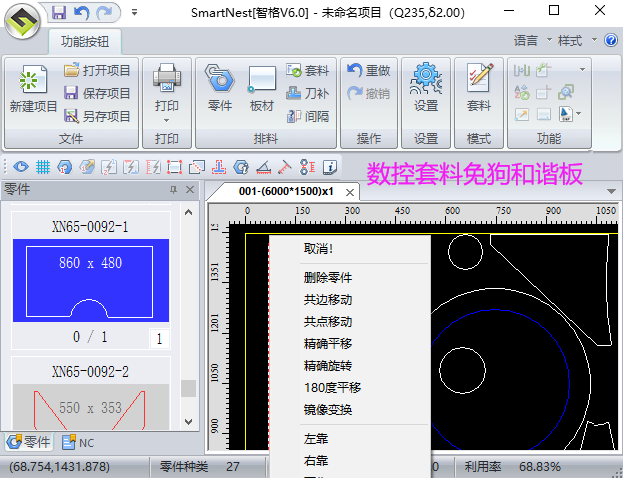623x478 pixels.
Task: Click the angle measurement protractor icon
Action: coord(263,167)
